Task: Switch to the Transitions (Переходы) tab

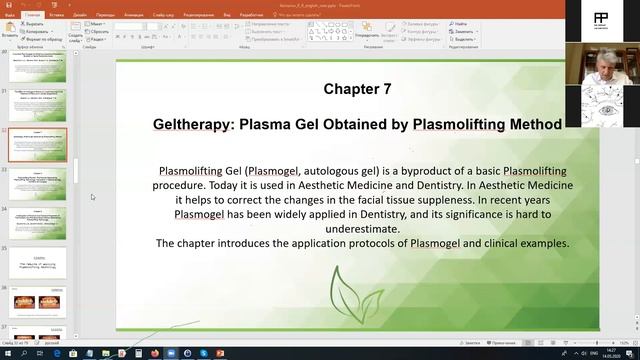Action: pos(105,15)
